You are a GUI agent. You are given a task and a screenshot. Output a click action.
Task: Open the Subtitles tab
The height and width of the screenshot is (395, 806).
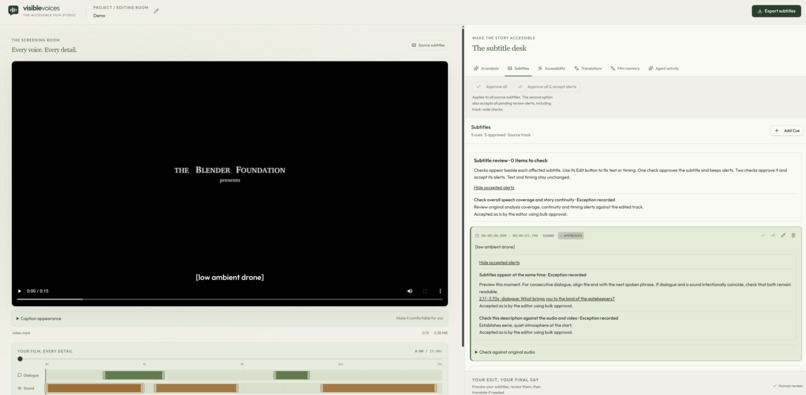tap(518, 68)
